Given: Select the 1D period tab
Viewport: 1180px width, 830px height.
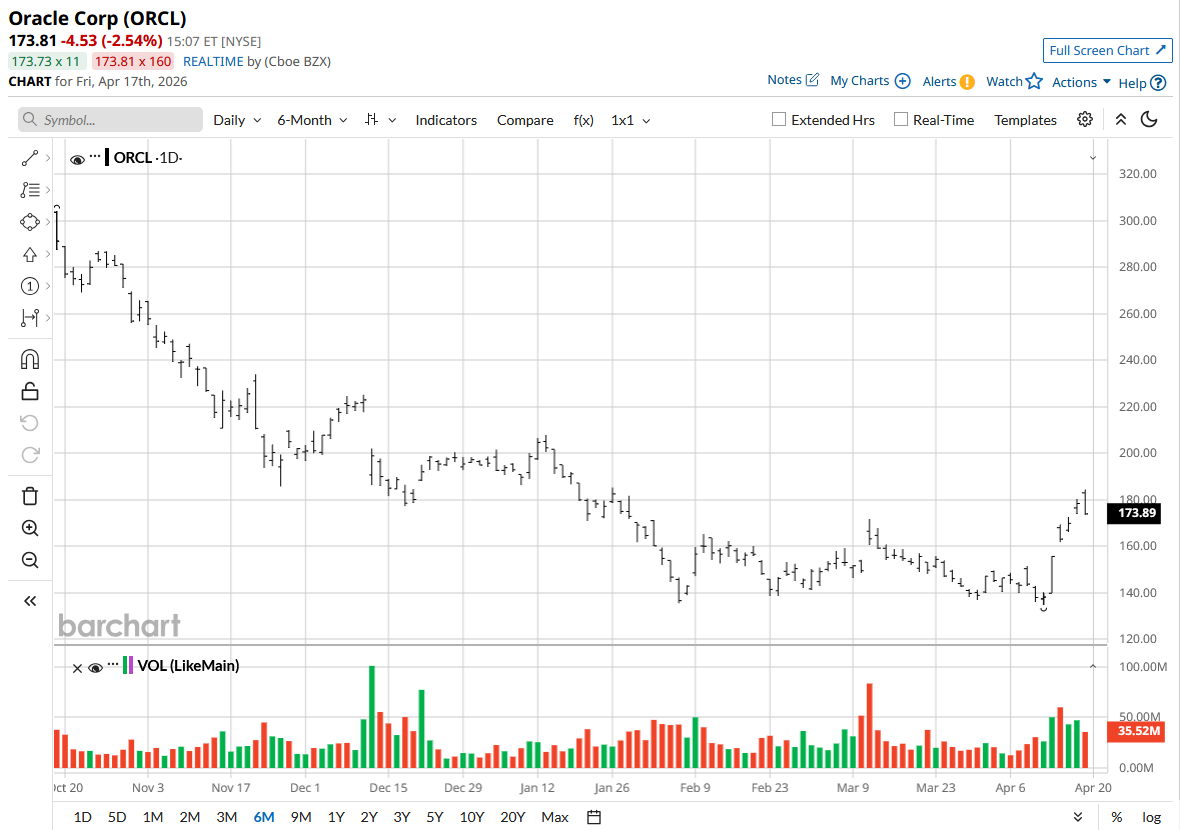Looking at the screenshot, I should pyautogui.click(x=83, y=817).
